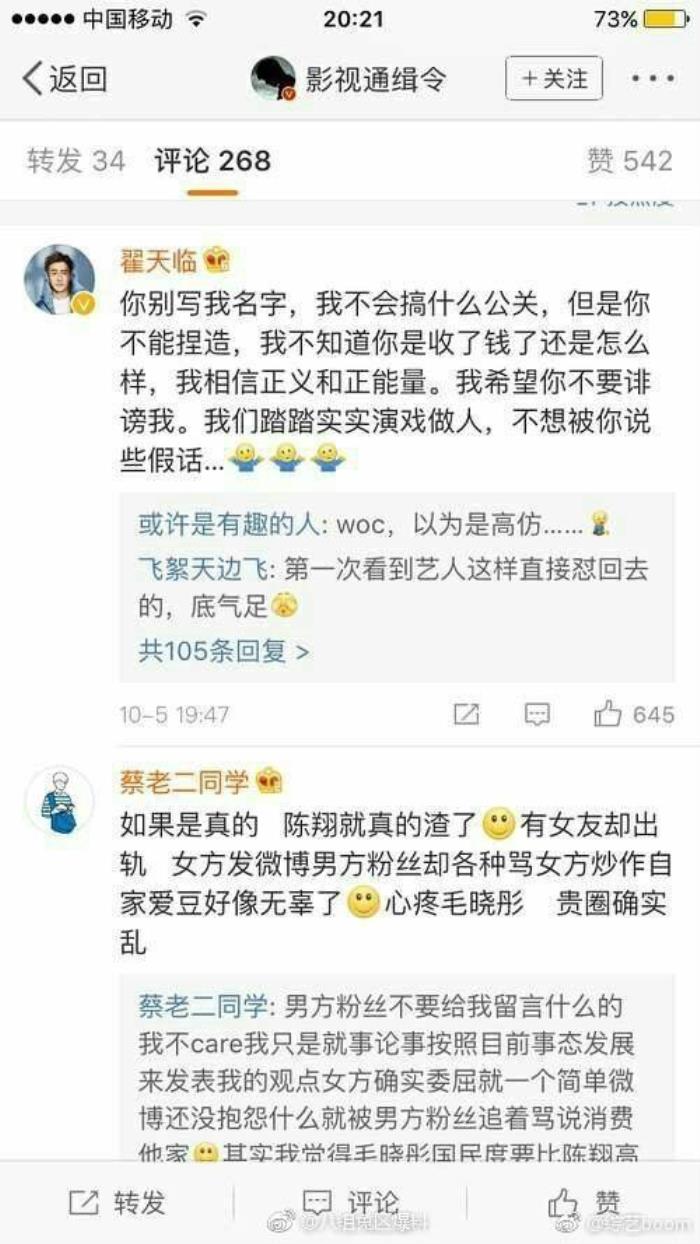Tap the 蔡老二同学 username link
The width and height of the screenshot is (700, 1244).
[185, 781]
